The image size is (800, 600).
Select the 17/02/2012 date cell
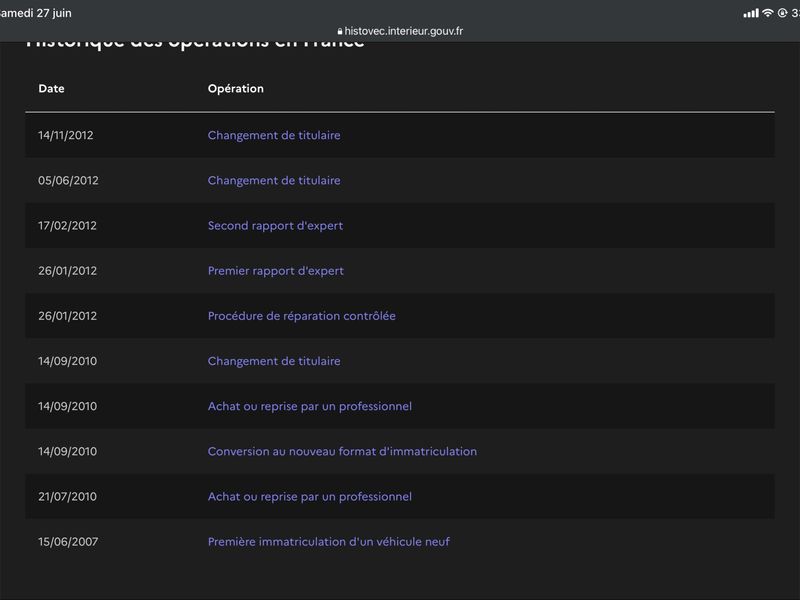67,226
